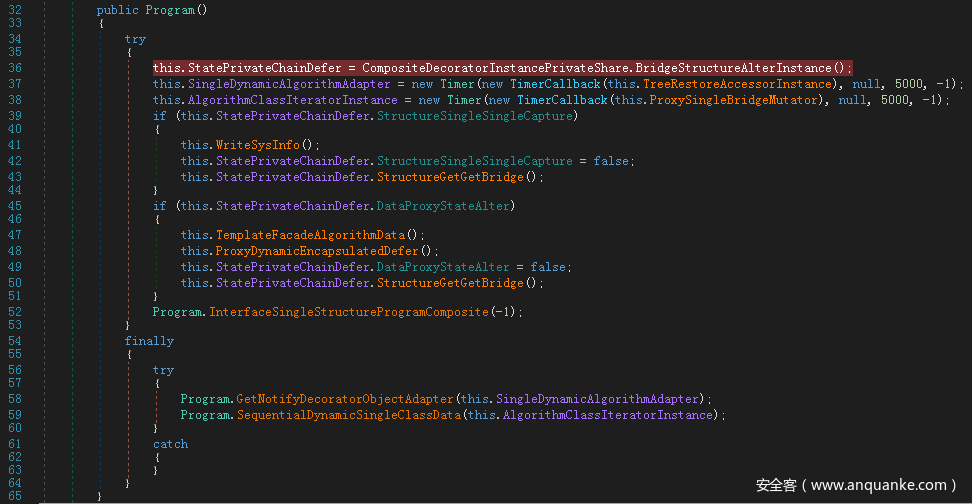972x504 pixels.
Task: Select "StatePrivateChainDefer" on line 39
Action: [x=293, y=116]
